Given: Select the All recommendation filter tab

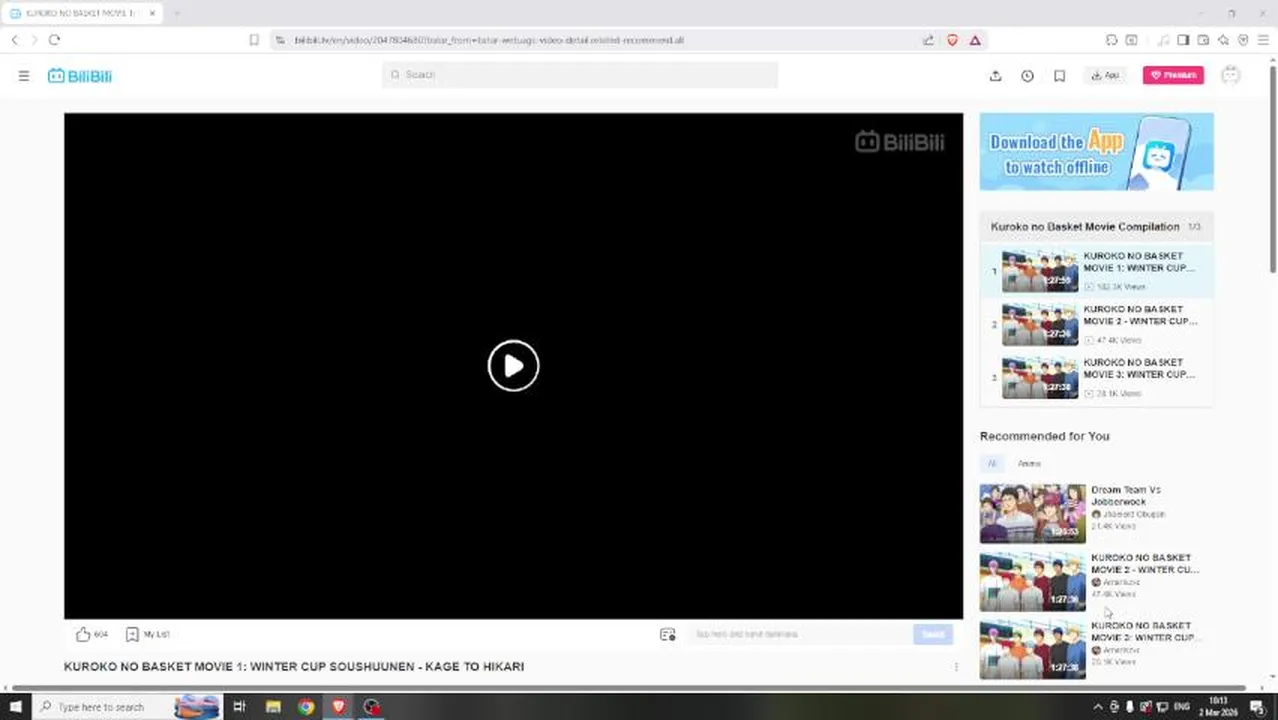Looking at the screenshot, I should coord(992,464).
